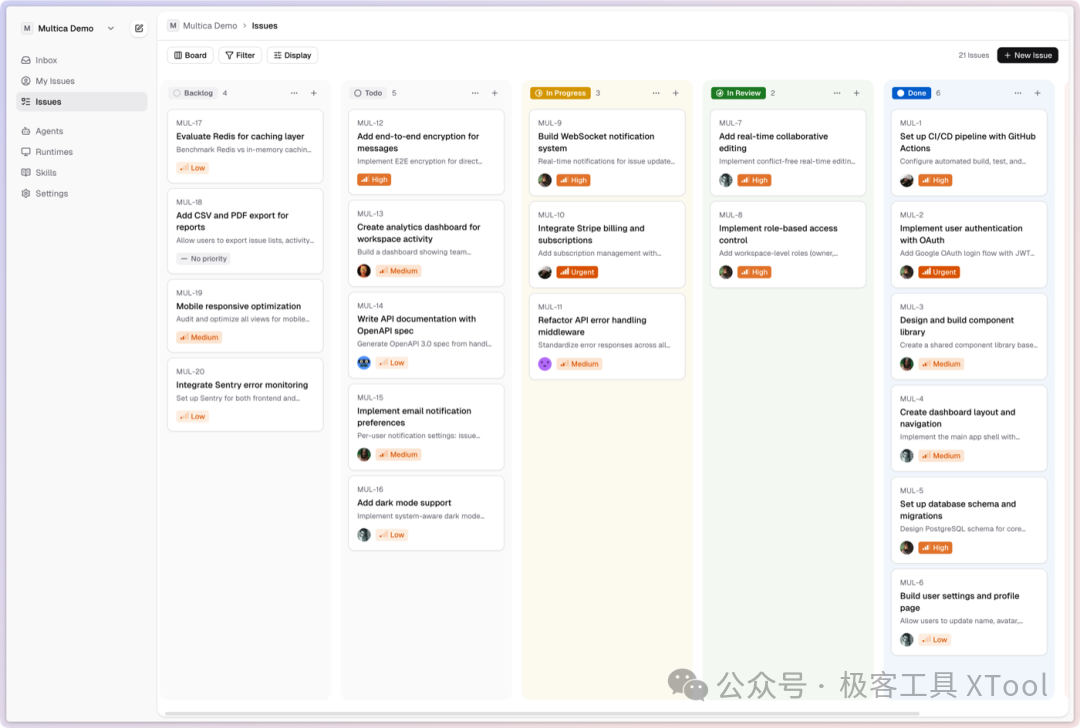Viewport: 1080px width, 728px height.
Task: Open Settings from the sidebar
Action: pyautogui.click(x=81, y=194)
